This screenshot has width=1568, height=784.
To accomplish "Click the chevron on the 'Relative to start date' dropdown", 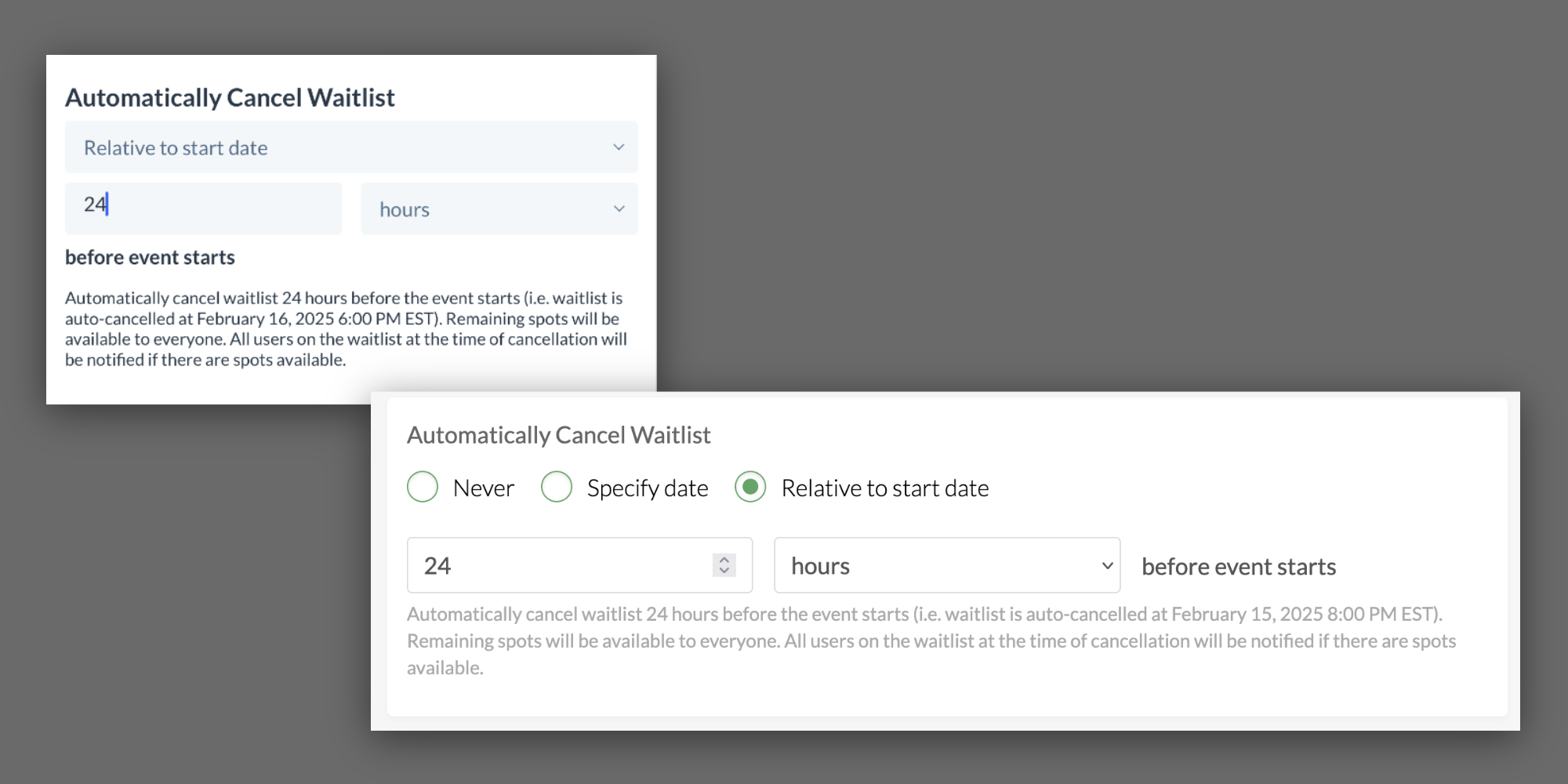I will 619,147.
